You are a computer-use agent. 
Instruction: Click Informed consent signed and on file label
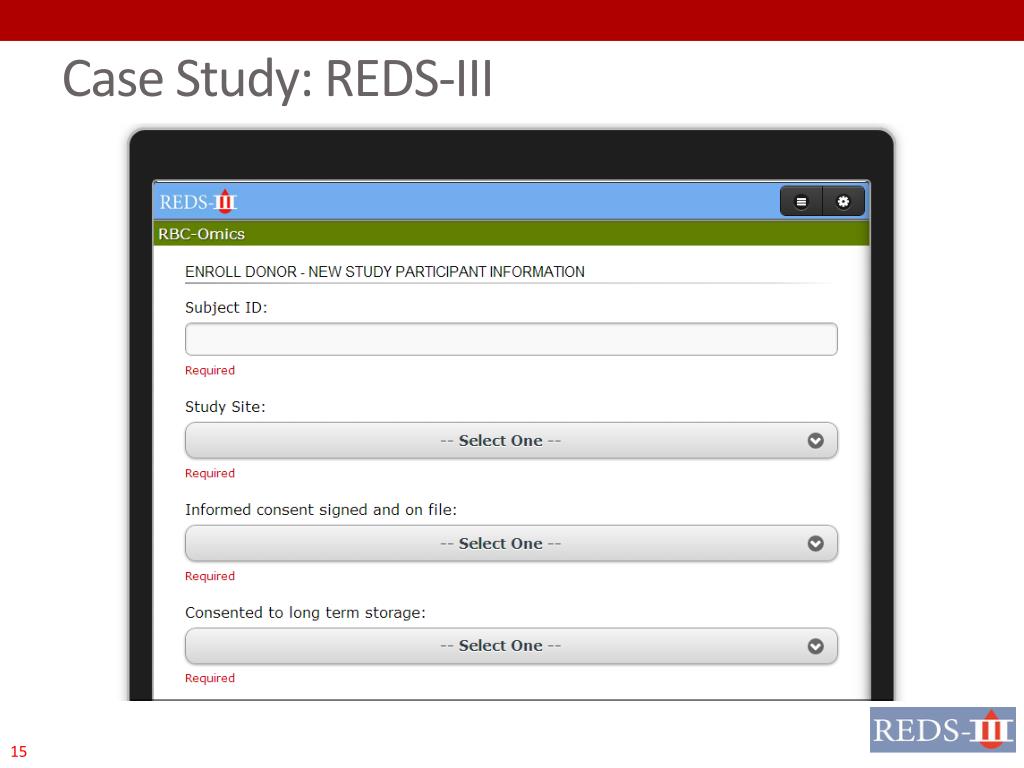pyautogui.click(x=321, y=509)
